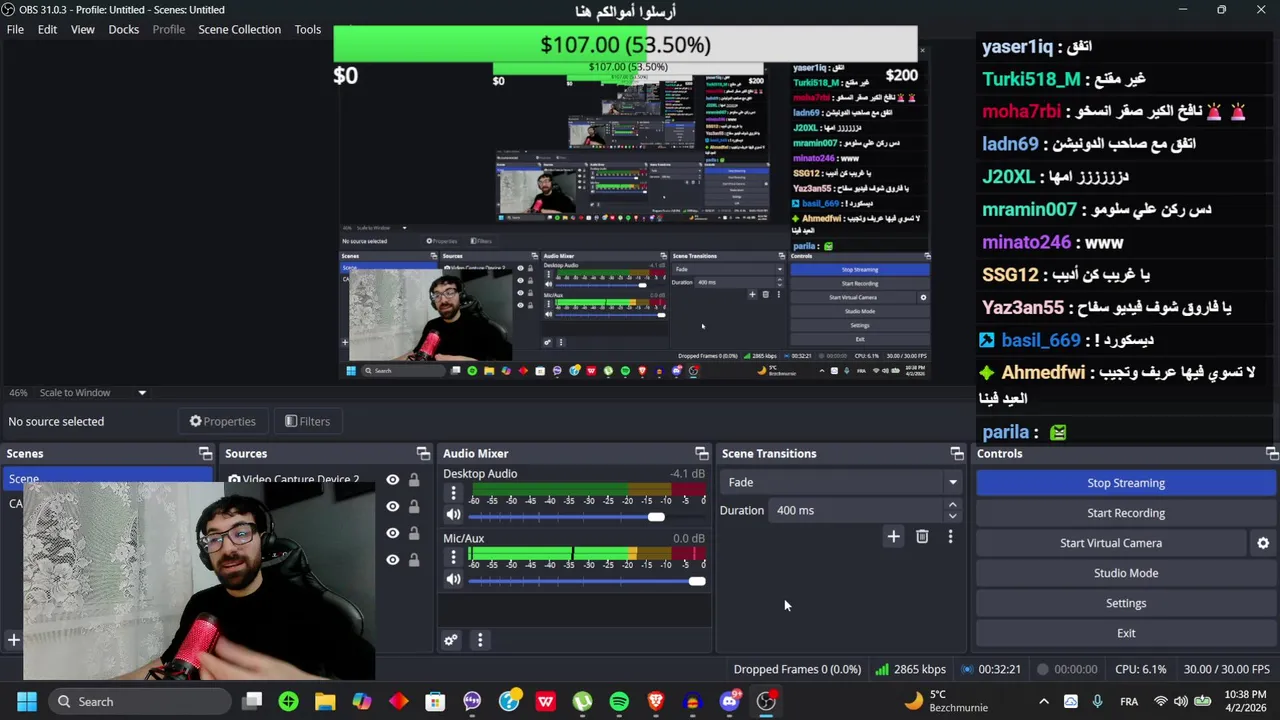Screen dimensions: 1280x720
Task: Click the Filters button above the docks
Action: (307, 422)
